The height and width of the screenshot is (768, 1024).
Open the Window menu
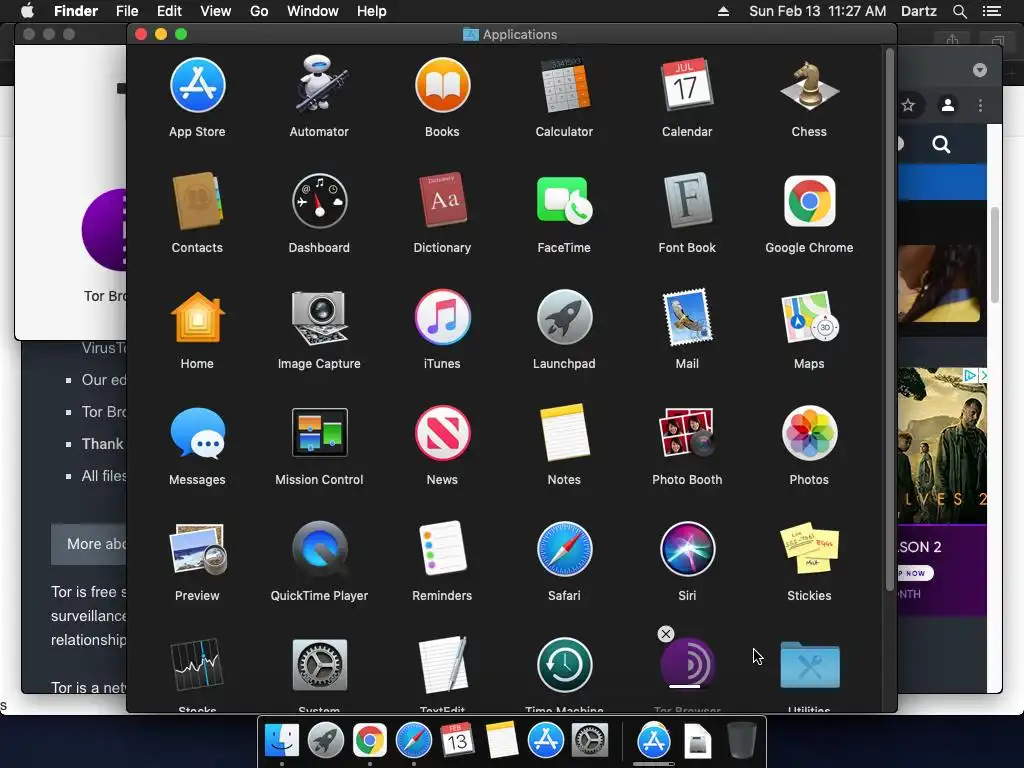click(x=313, y=11)
